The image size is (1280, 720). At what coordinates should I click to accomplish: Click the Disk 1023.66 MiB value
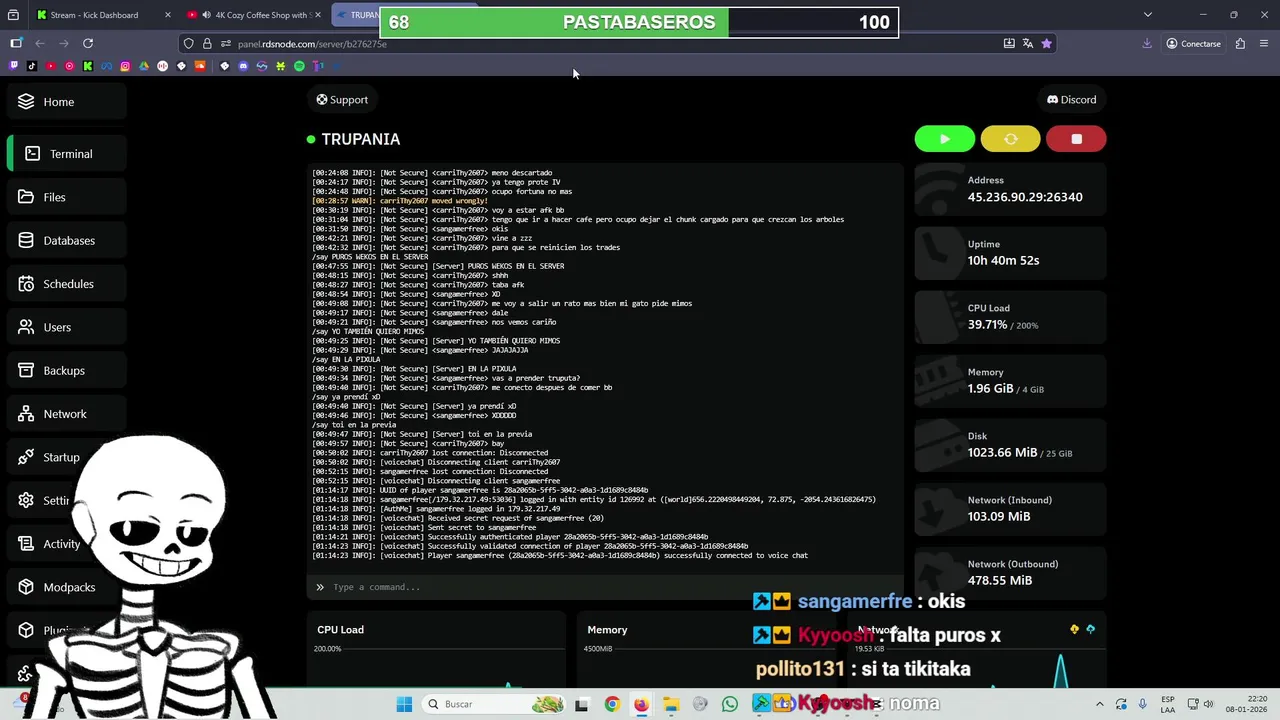coord(1002,453)
